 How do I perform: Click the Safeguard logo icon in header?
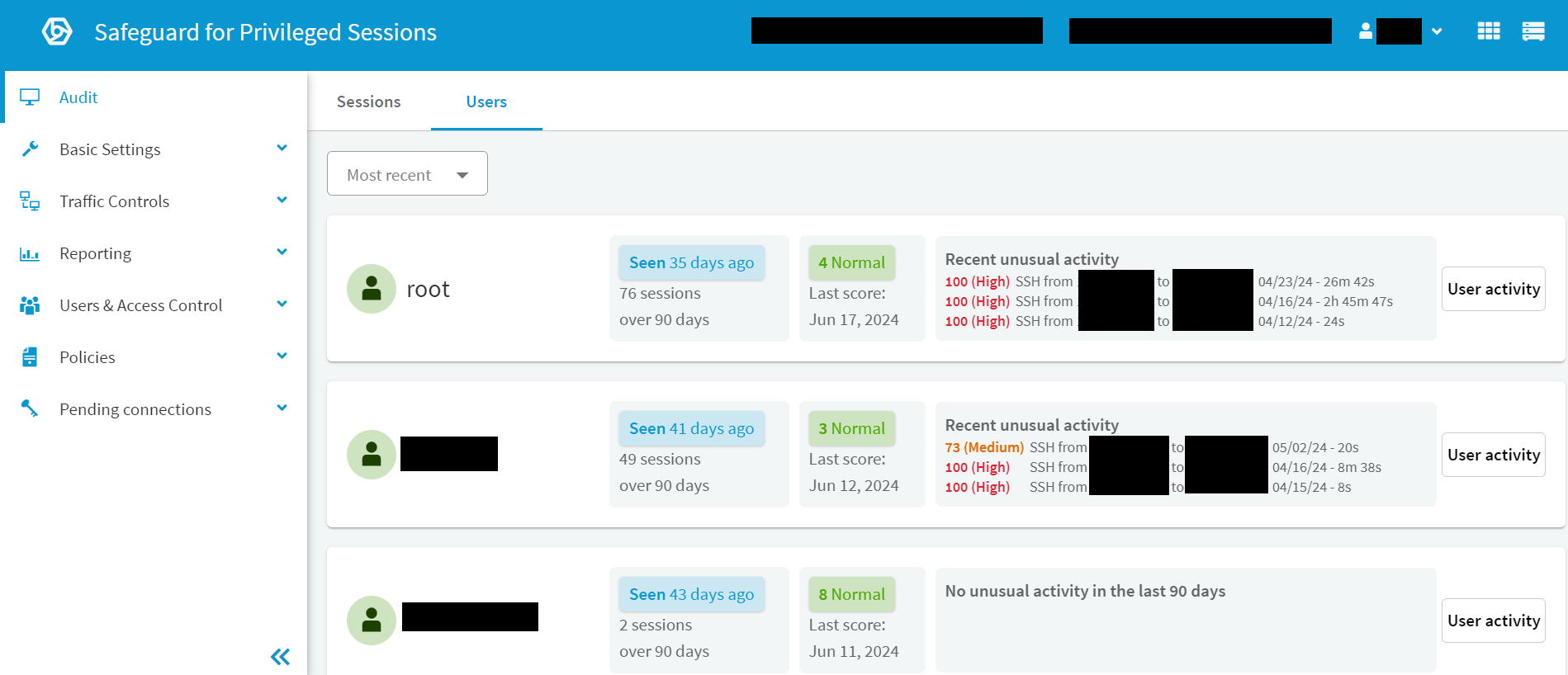pos(57,32)
